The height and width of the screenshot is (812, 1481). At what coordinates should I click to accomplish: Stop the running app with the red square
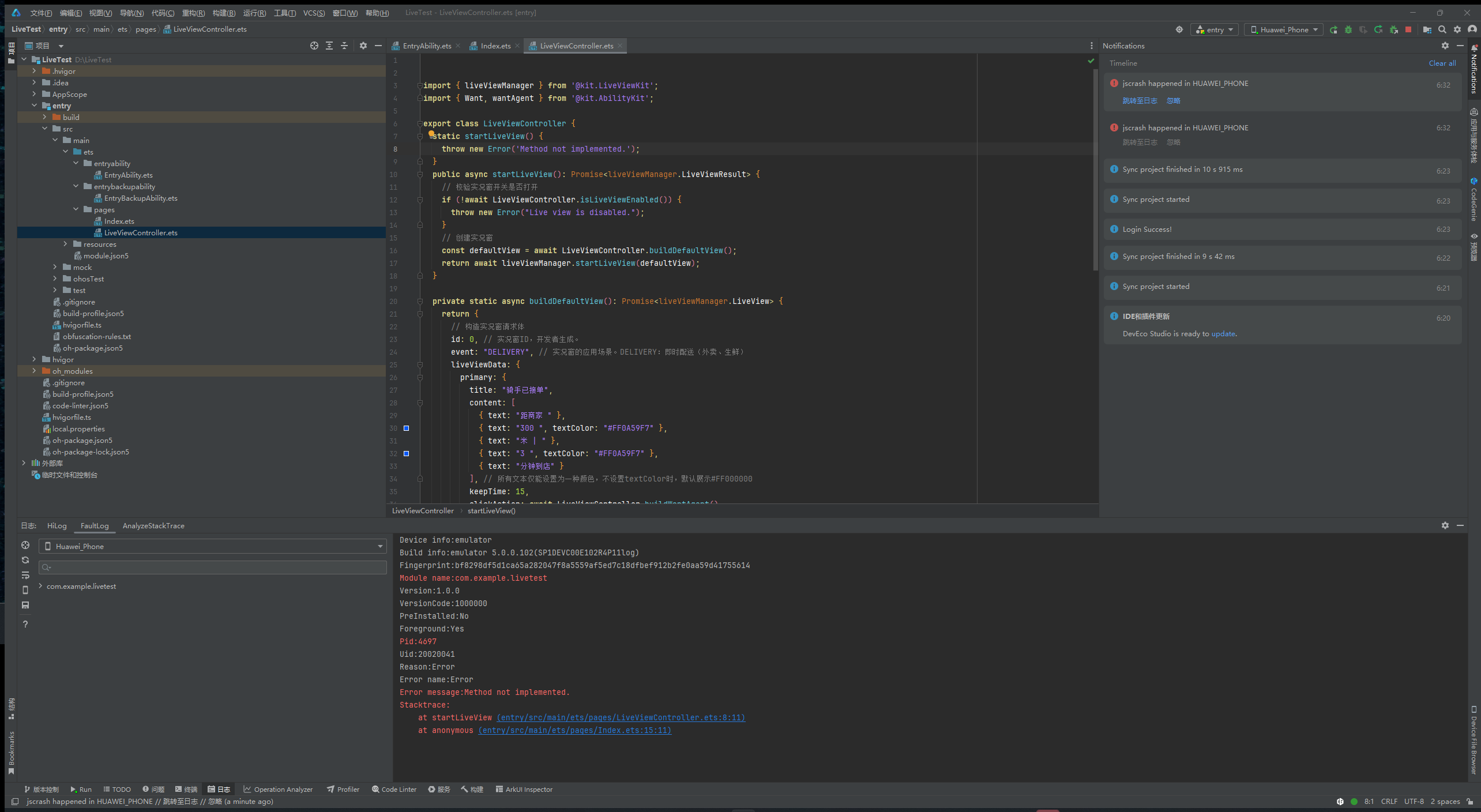[1408, 29]
